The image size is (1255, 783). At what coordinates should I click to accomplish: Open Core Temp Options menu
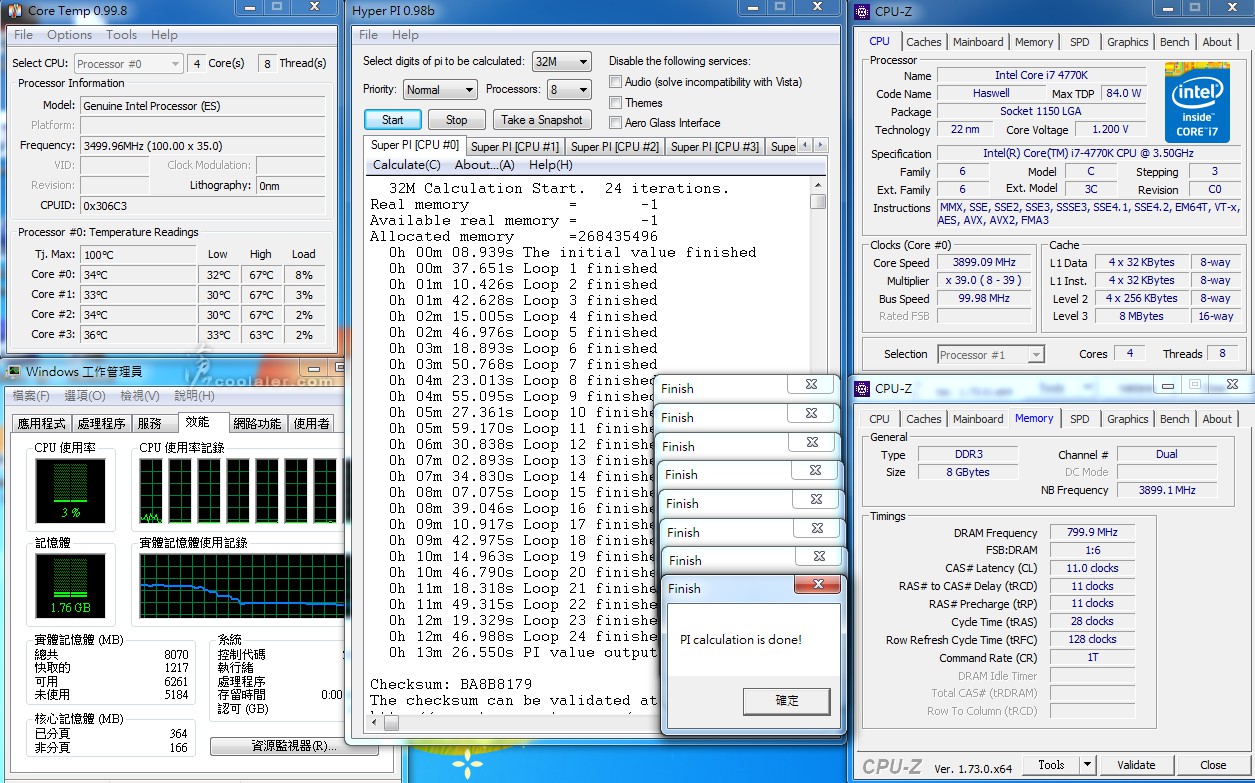point(69,34)
